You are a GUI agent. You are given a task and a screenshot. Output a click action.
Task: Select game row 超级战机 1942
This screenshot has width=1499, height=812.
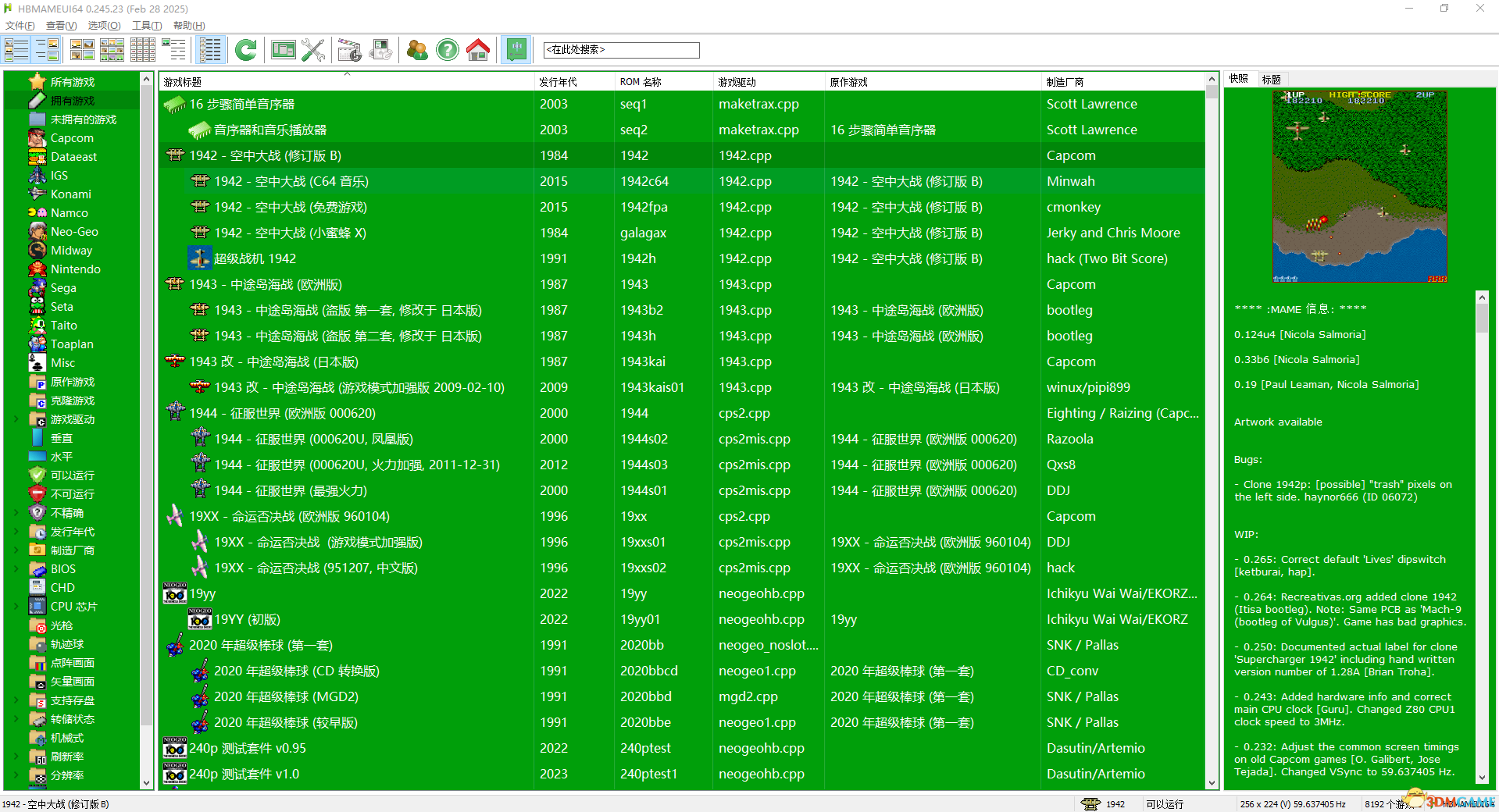point(682,258)
